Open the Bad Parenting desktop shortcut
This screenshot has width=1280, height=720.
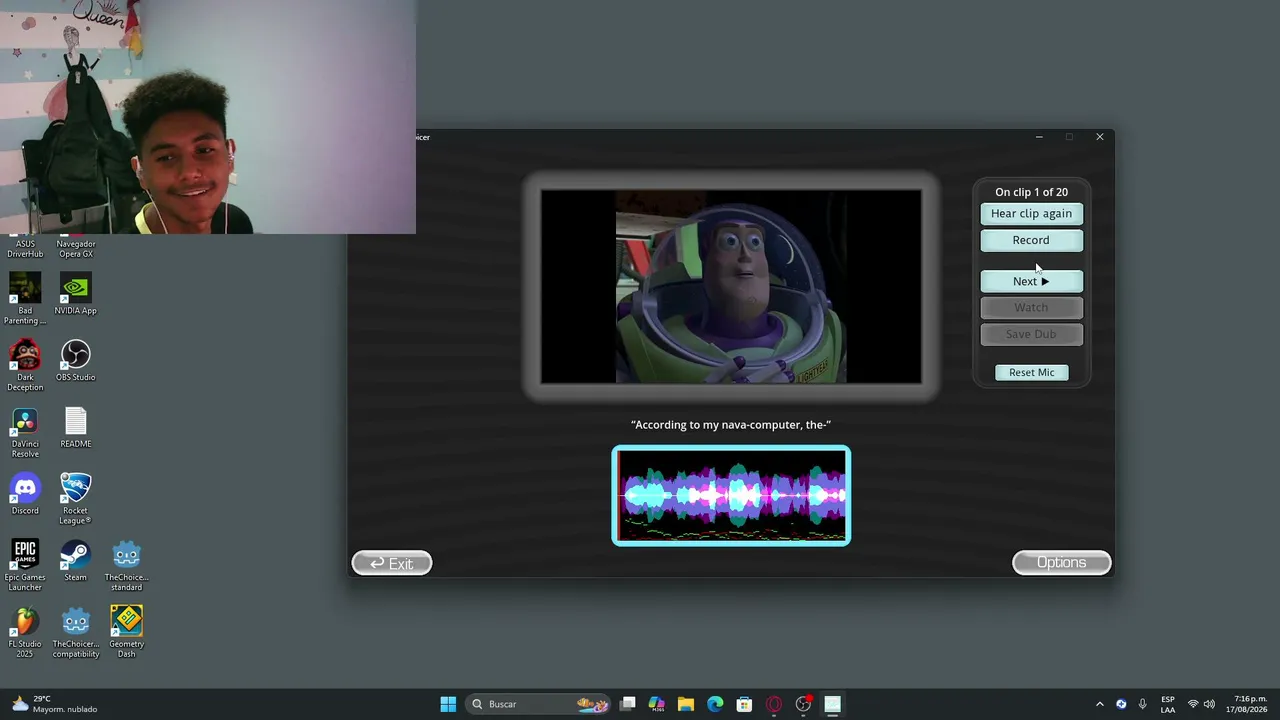tap(25, 300)
